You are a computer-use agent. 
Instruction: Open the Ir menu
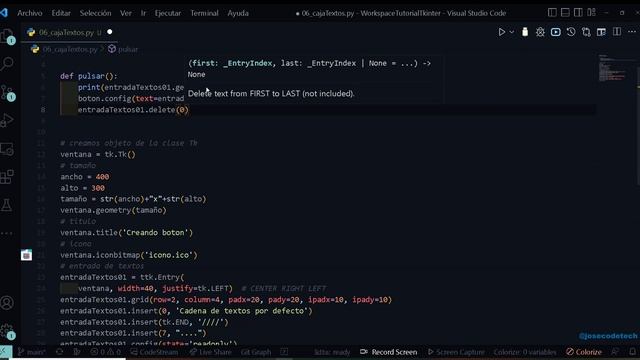click(143, 13)
